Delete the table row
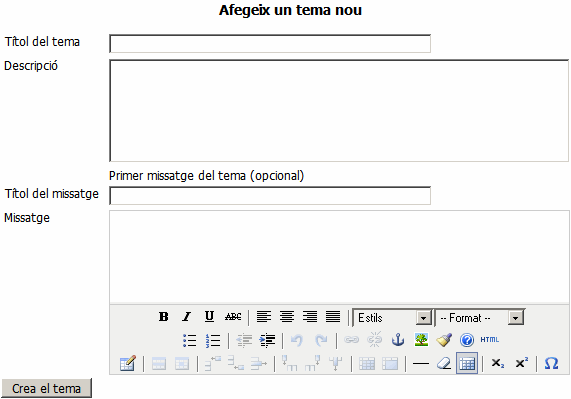 coord(259,363)
